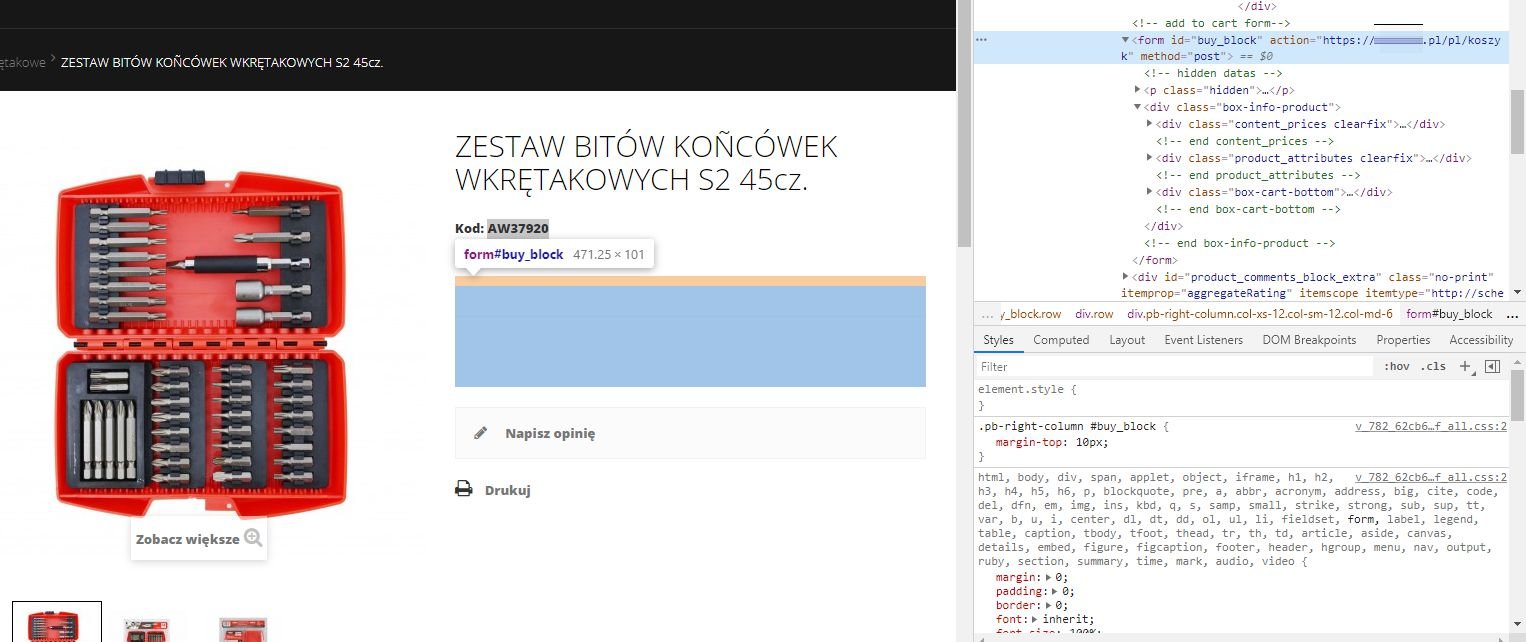
Task: Click the new style rule plus icon
Action: pyautogui.click(x=1466, y=366)
